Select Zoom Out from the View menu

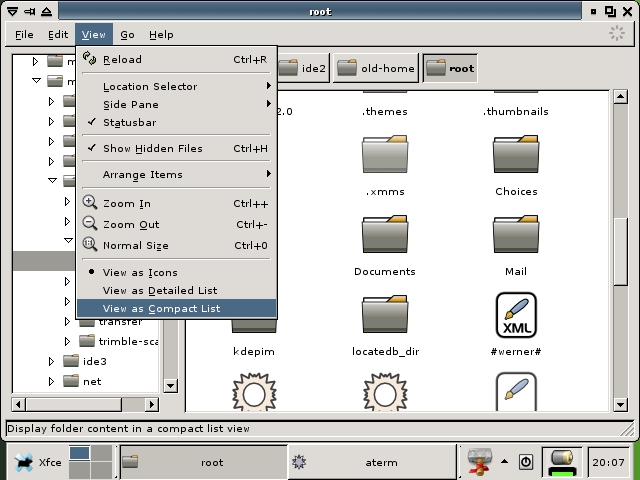coord(130,225)
